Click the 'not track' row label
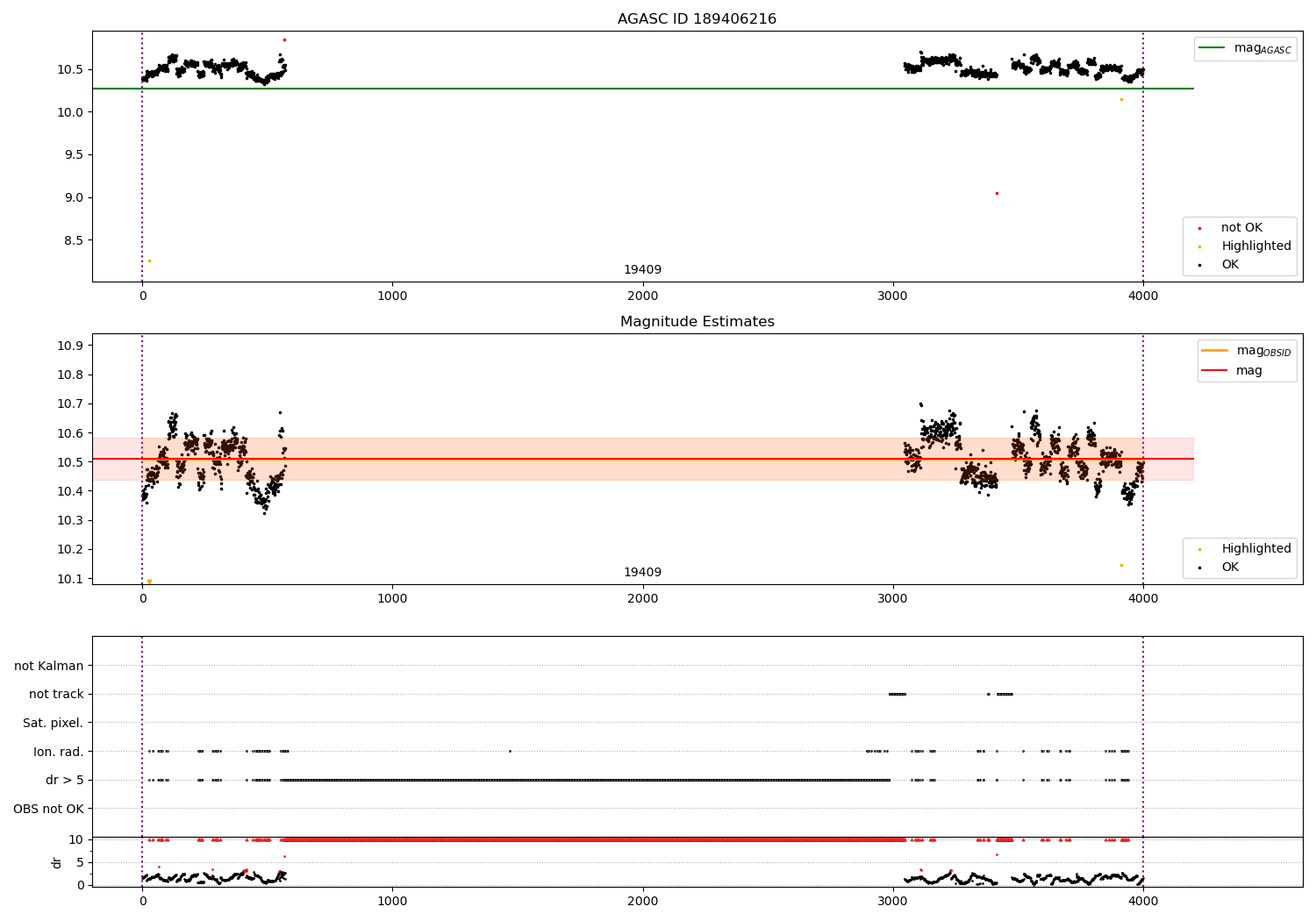The image size is (1316, 921). point(56,694)
